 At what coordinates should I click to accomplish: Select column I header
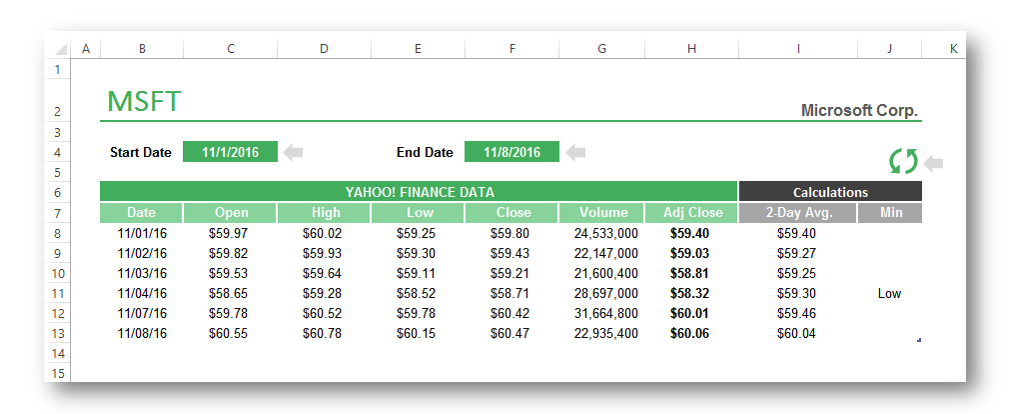(x=798, y=49)
